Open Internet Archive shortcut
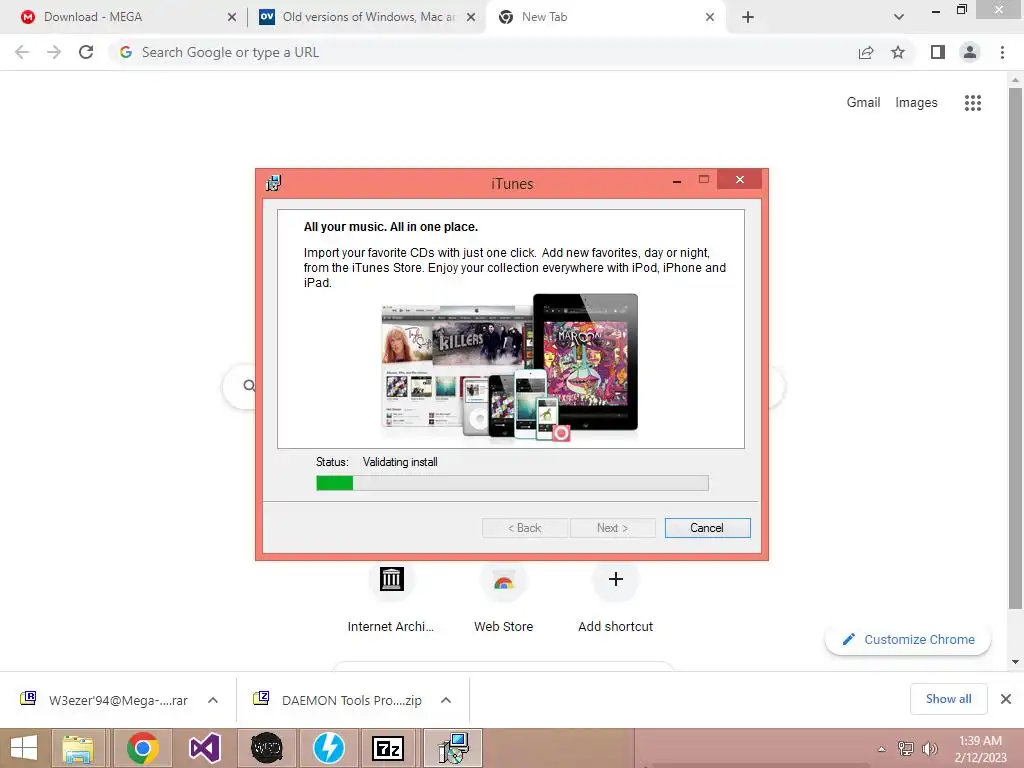This screenshot has height=768, width=1024. coord(391,598)
